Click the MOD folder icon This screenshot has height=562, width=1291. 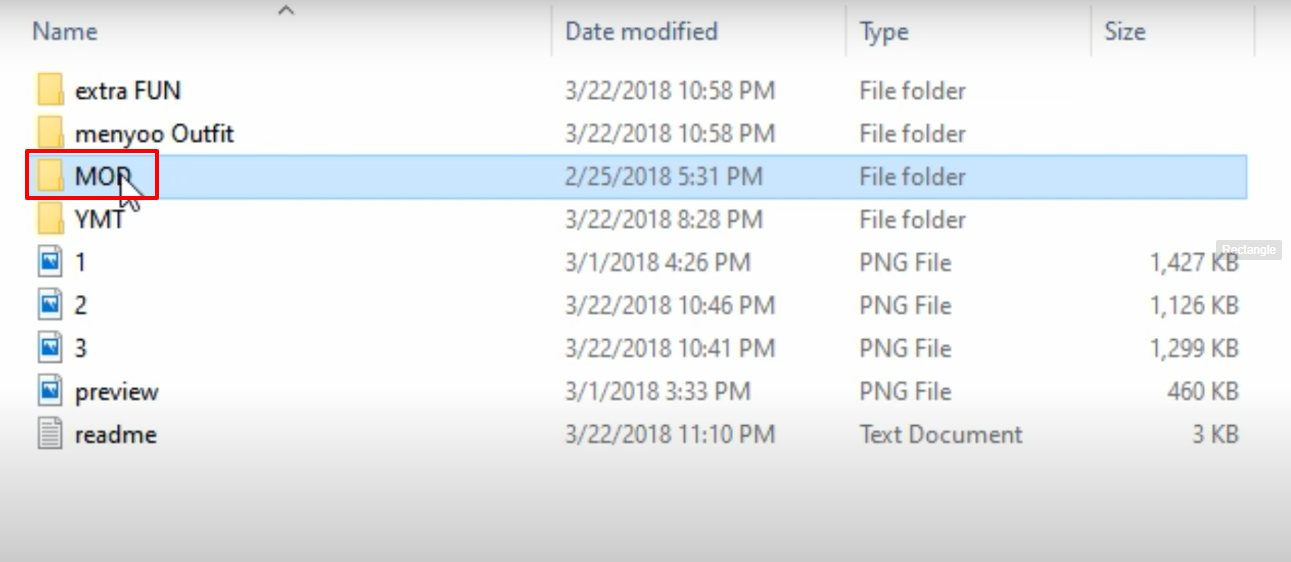pyautogui.click(x=51, y=176)
